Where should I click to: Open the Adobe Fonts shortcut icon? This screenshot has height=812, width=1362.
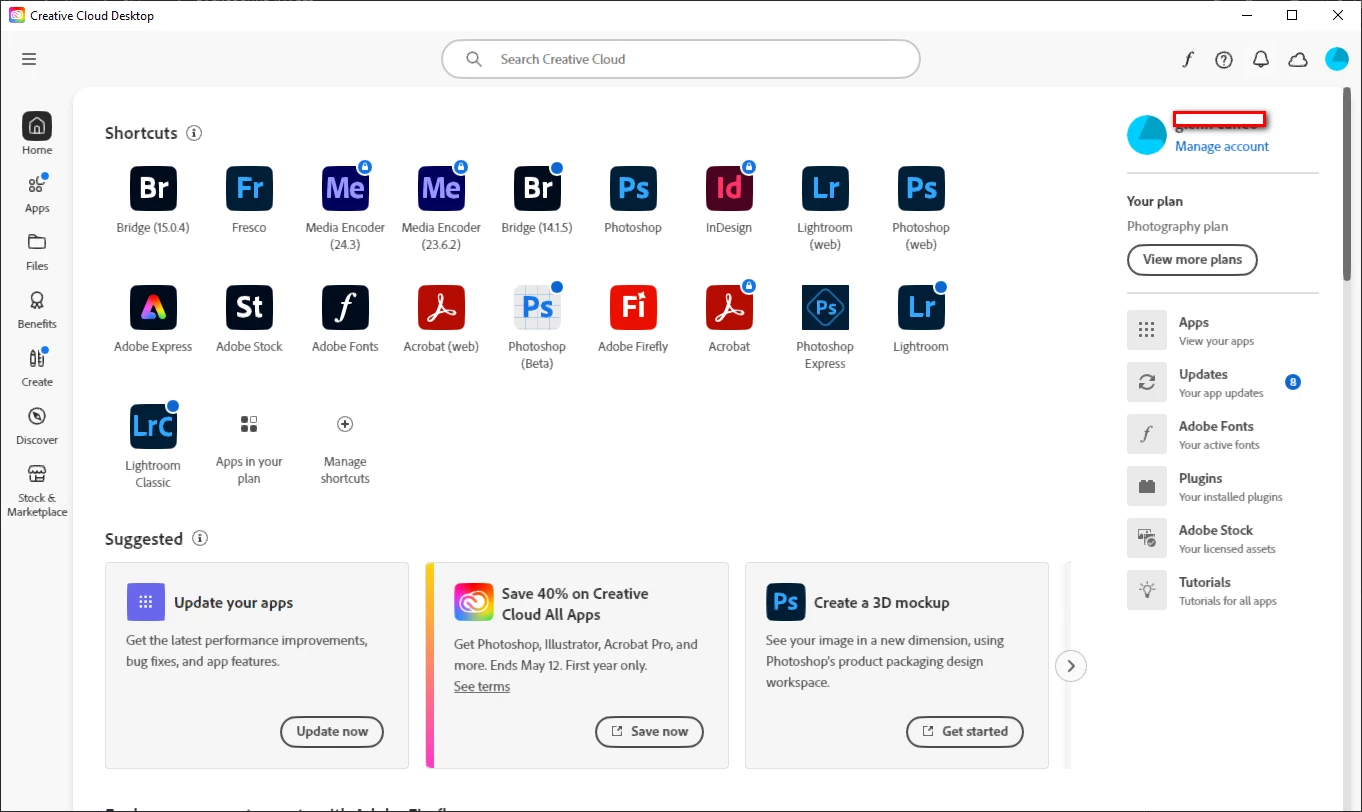point(345,307)
